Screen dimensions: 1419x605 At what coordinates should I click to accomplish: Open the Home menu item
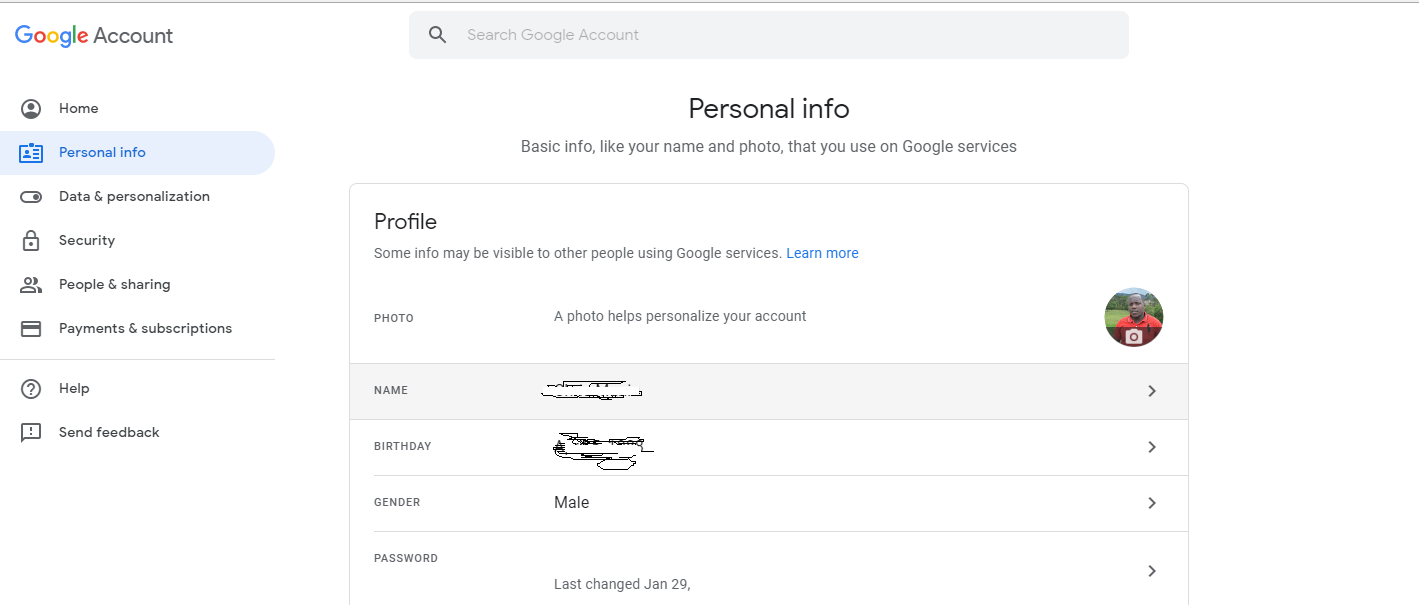137,108
